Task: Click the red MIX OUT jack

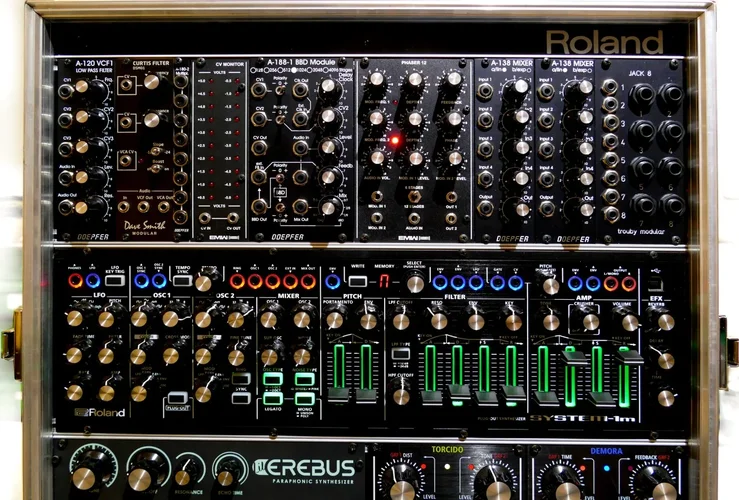Action: pos(308,281)
